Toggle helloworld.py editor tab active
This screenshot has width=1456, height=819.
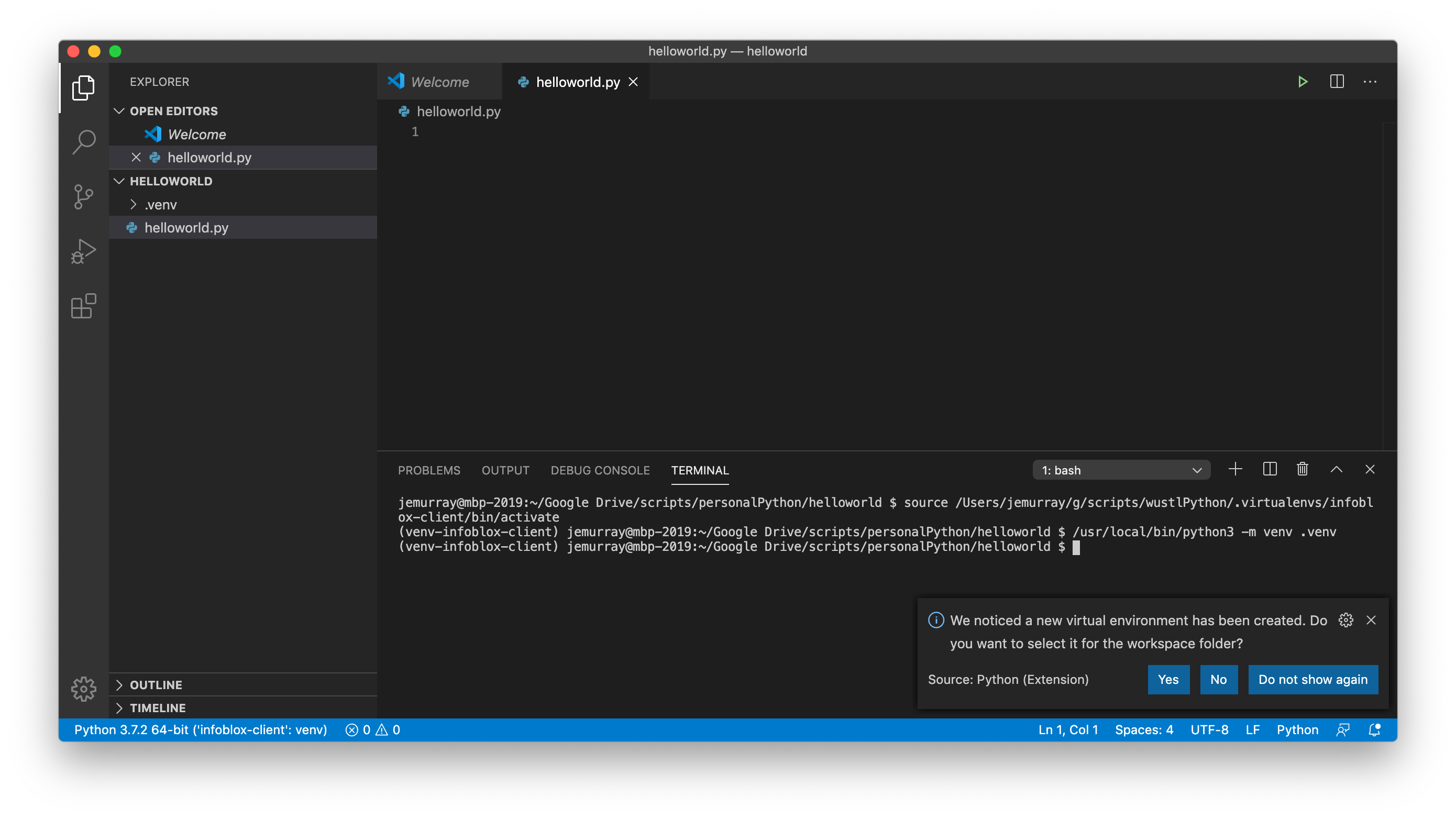point(577,82)
